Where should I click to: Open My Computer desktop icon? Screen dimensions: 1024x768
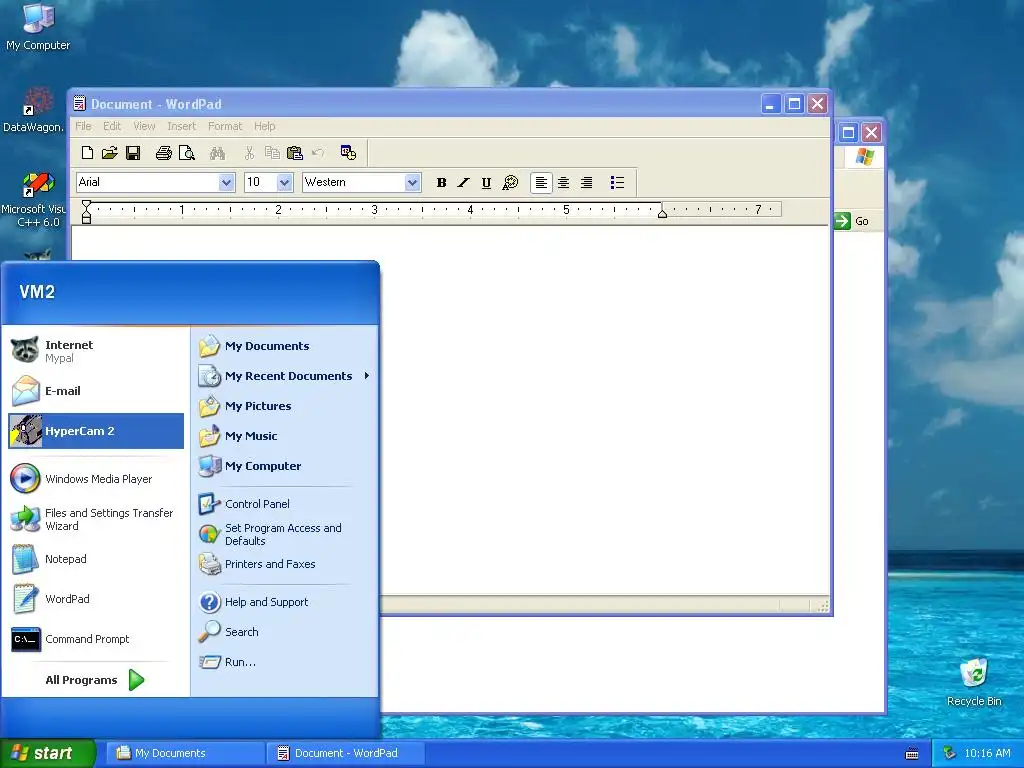(38, 27)
